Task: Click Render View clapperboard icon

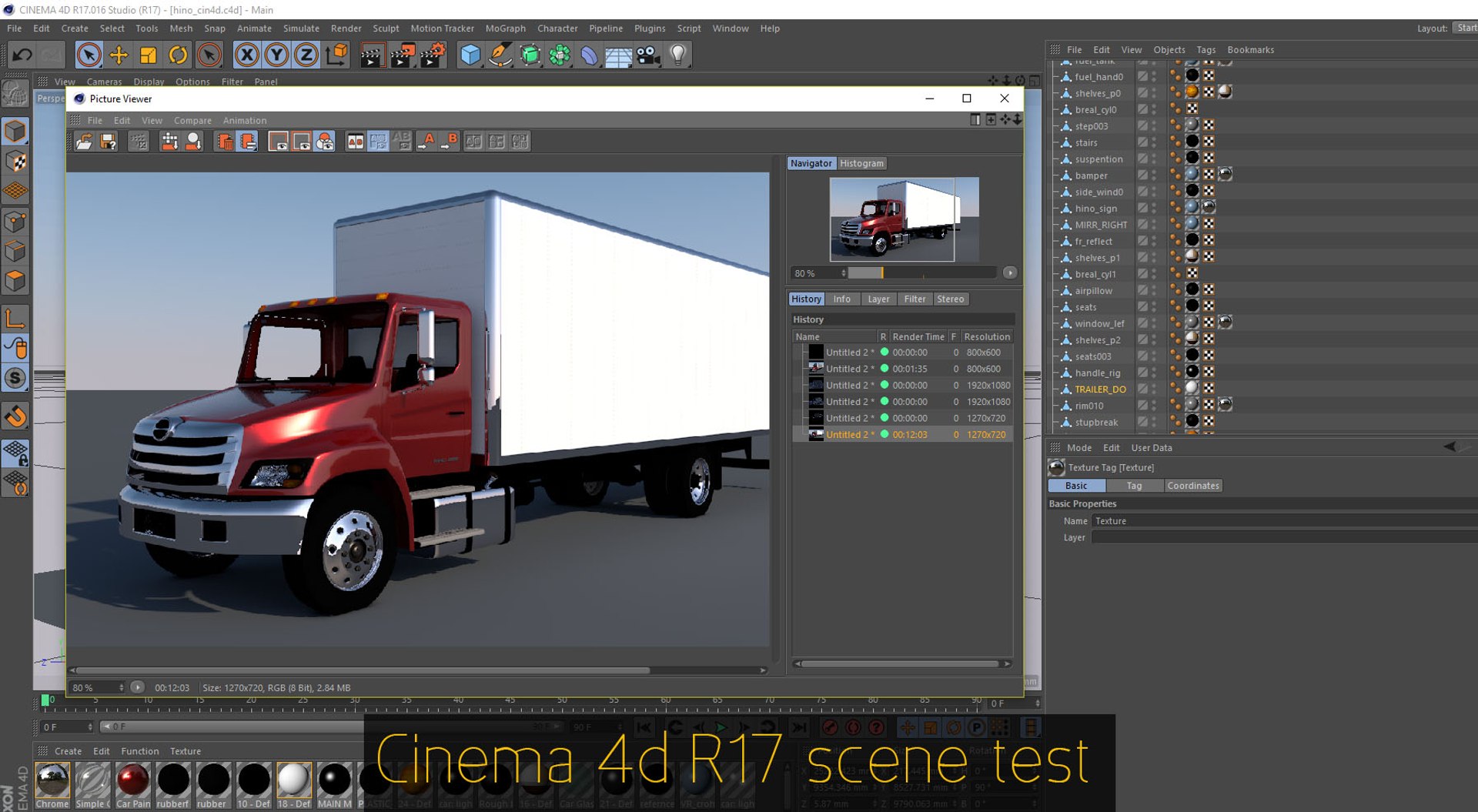Action: tap(372, 55)
